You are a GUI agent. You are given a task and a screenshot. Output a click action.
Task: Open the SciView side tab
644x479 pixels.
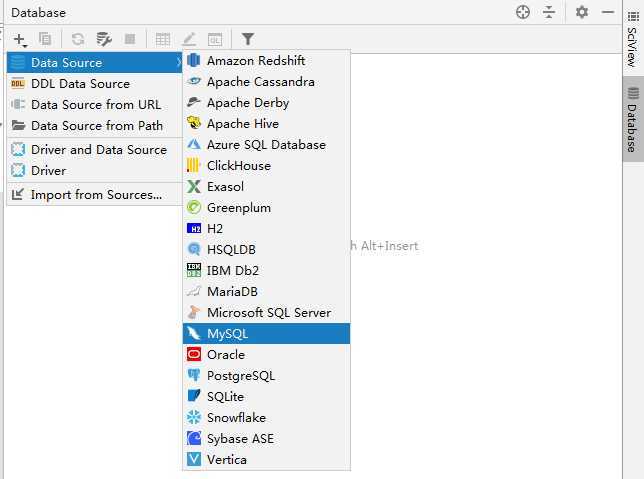[x=633, y=39]
